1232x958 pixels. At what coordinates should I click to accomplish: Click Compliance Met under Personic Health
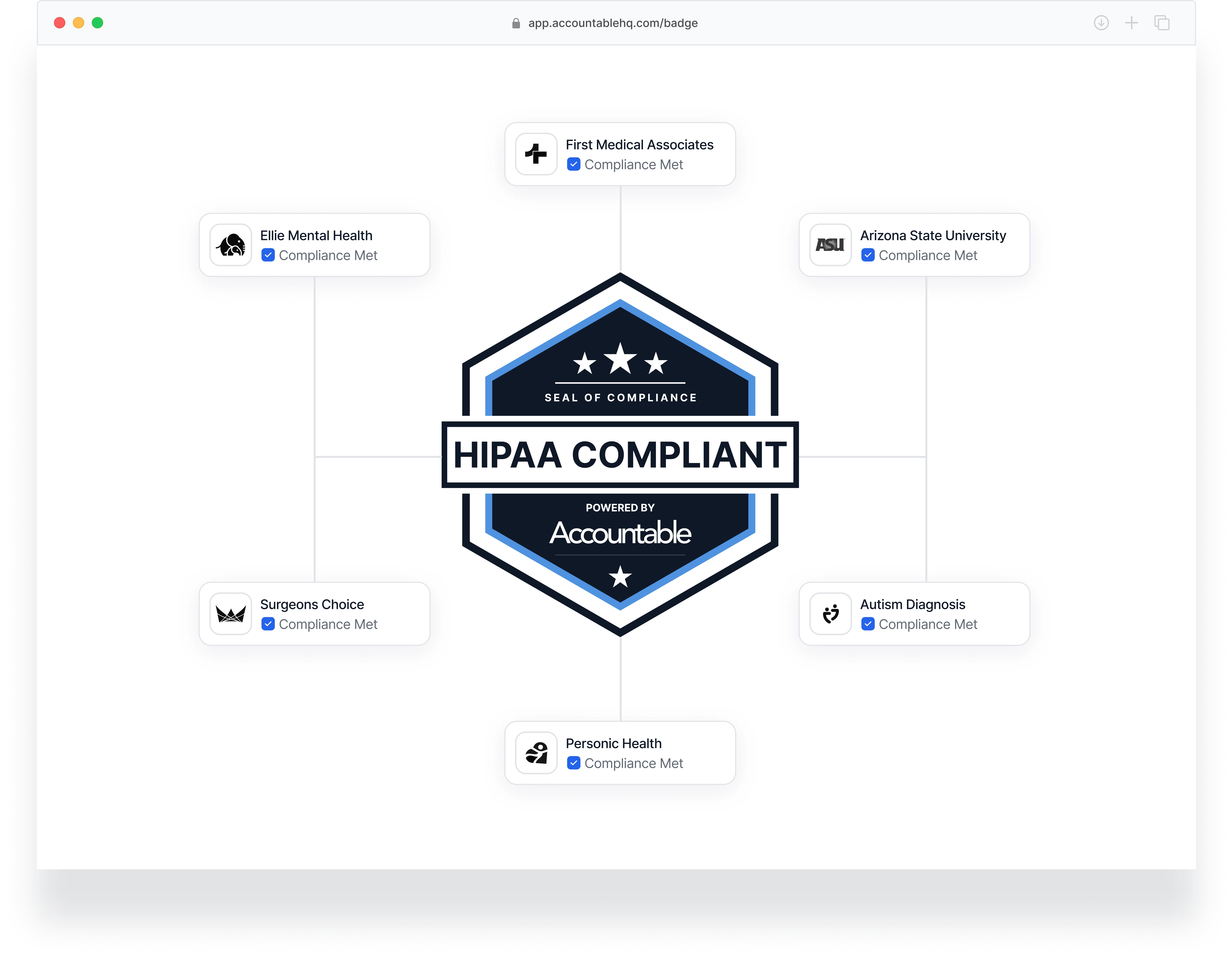634,763
